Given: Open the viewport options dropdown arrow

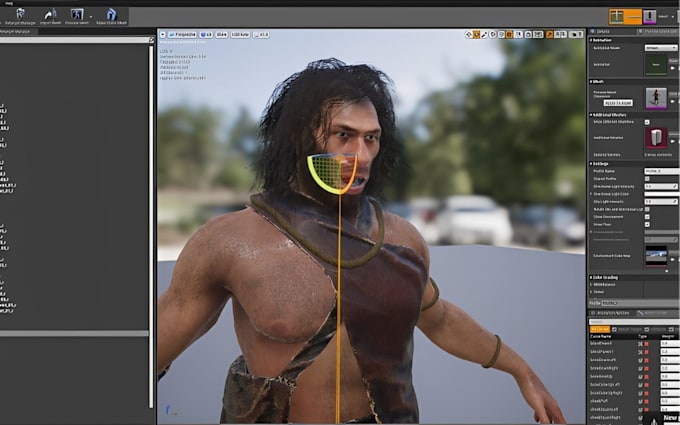Looking at the screenshot, I should point(163,34).
